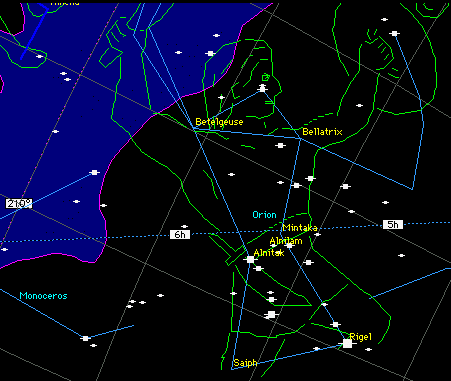Click the Rigel star marker
The height and width of the screenshot is (381, 451).
347,343
